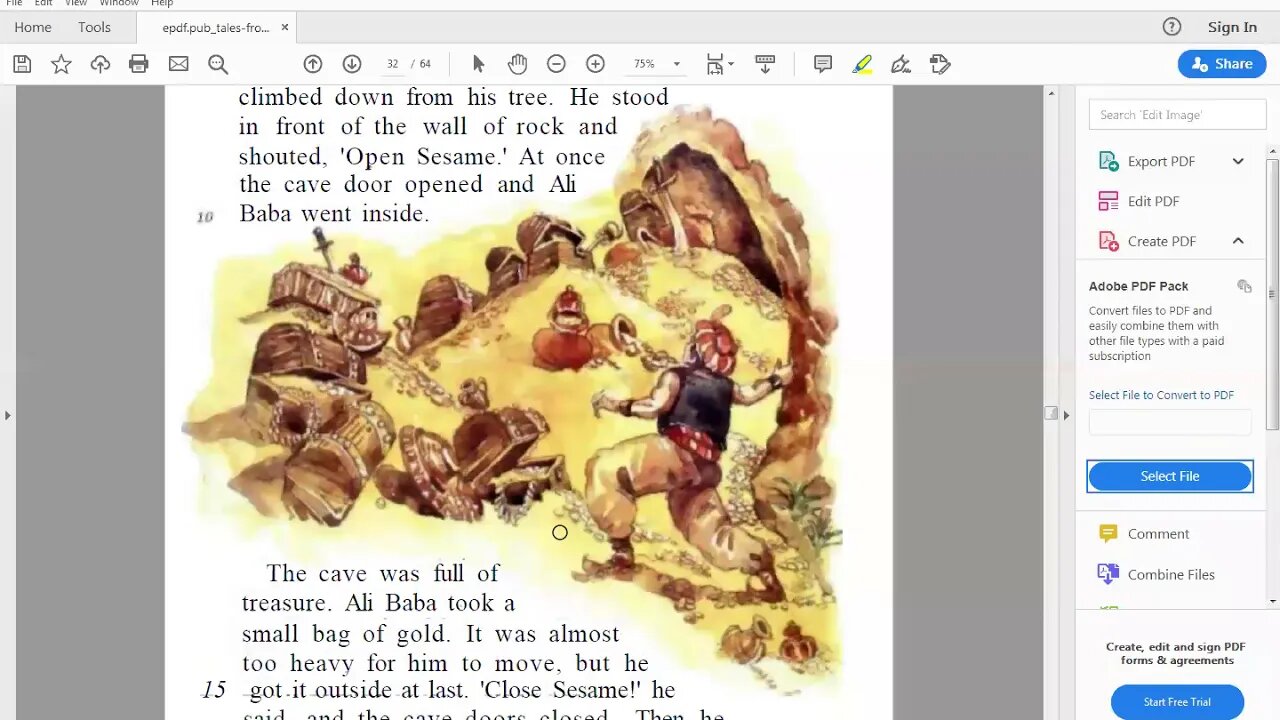Open the Combine Files tool label
Image resolution: width=1280 pixels, height=720 pixels.
1171,574
